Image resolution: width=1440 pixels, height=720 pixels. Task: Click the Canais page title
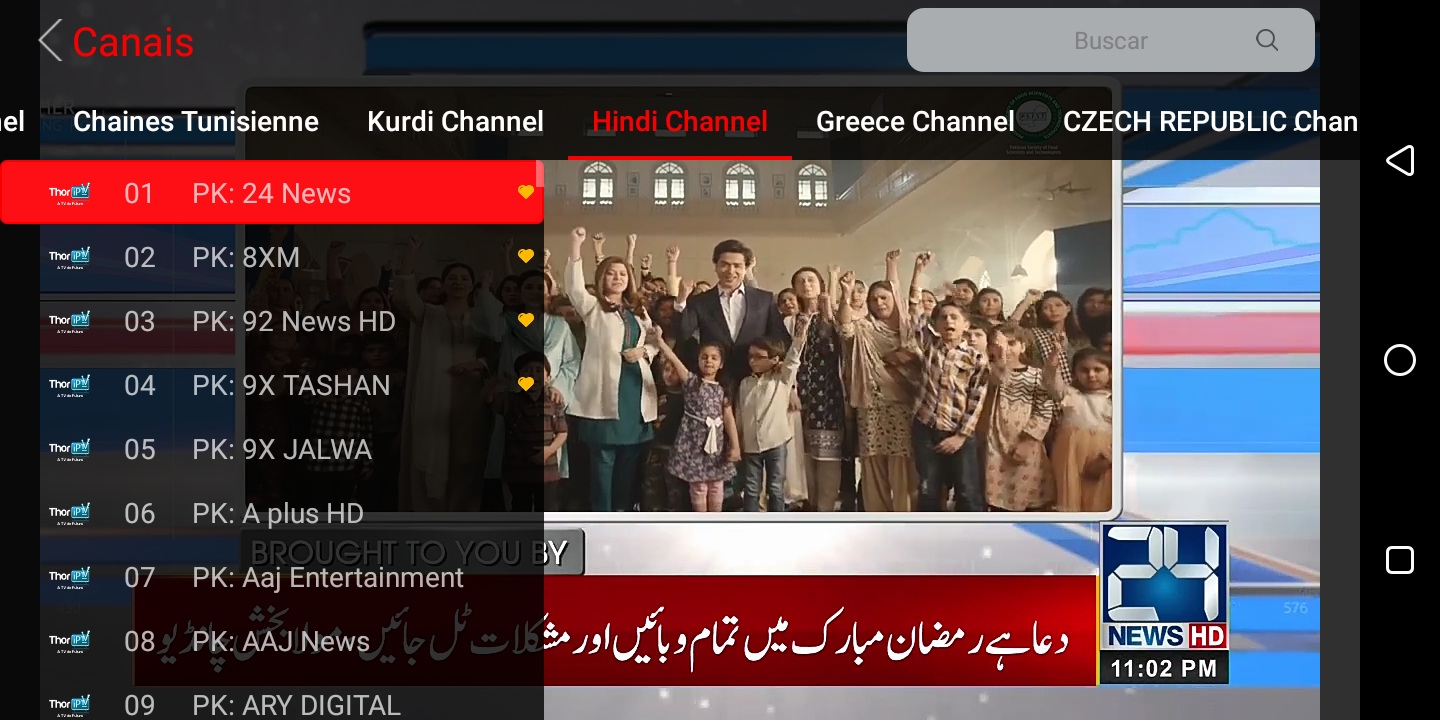[133, 42]
